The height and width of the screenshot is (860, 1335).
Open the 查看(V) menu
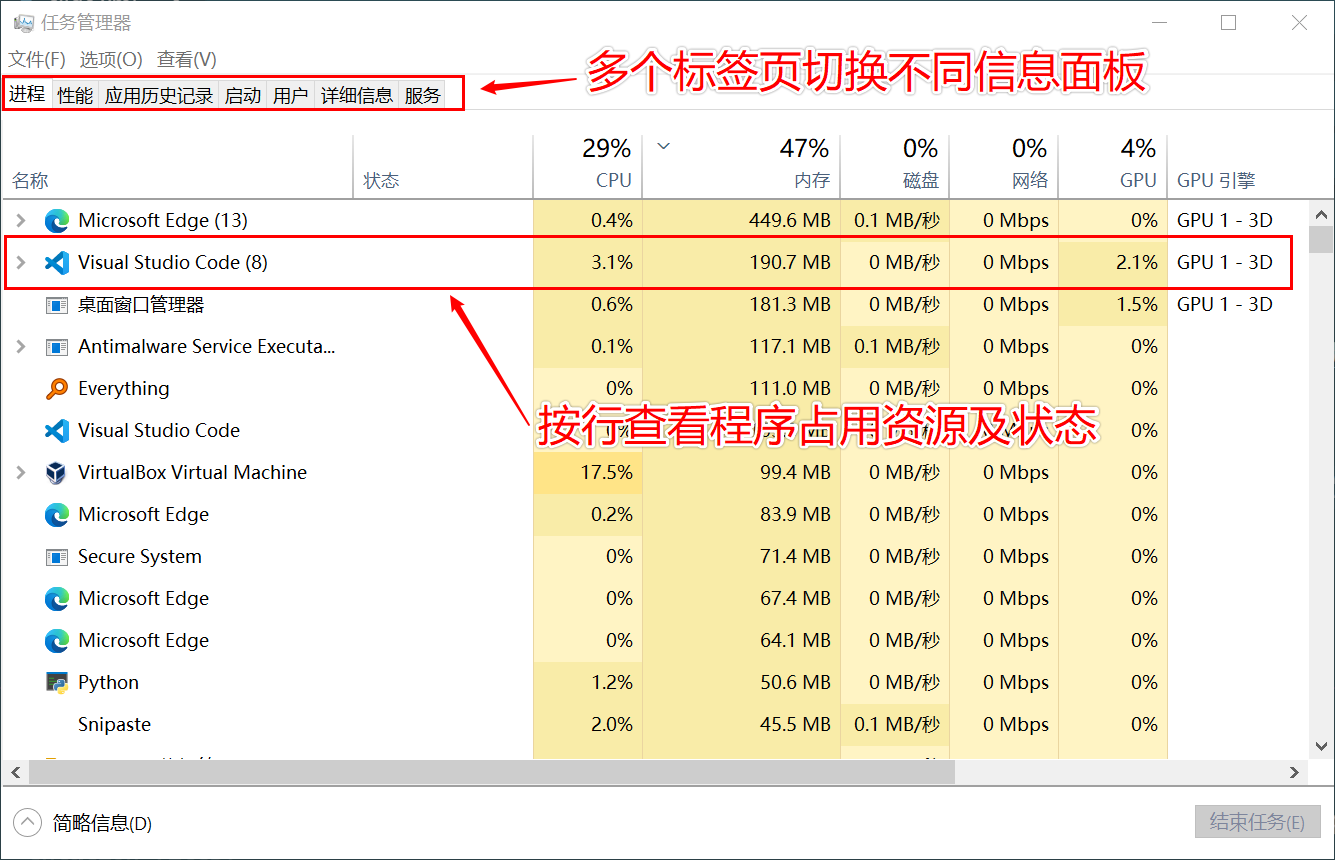click(x=187, y=60)
